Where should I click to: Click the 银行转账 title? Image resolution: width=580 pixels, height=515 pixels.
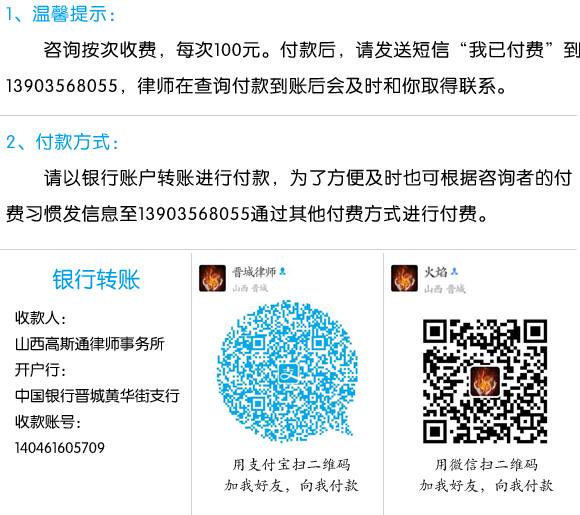[x=96, y=279]
